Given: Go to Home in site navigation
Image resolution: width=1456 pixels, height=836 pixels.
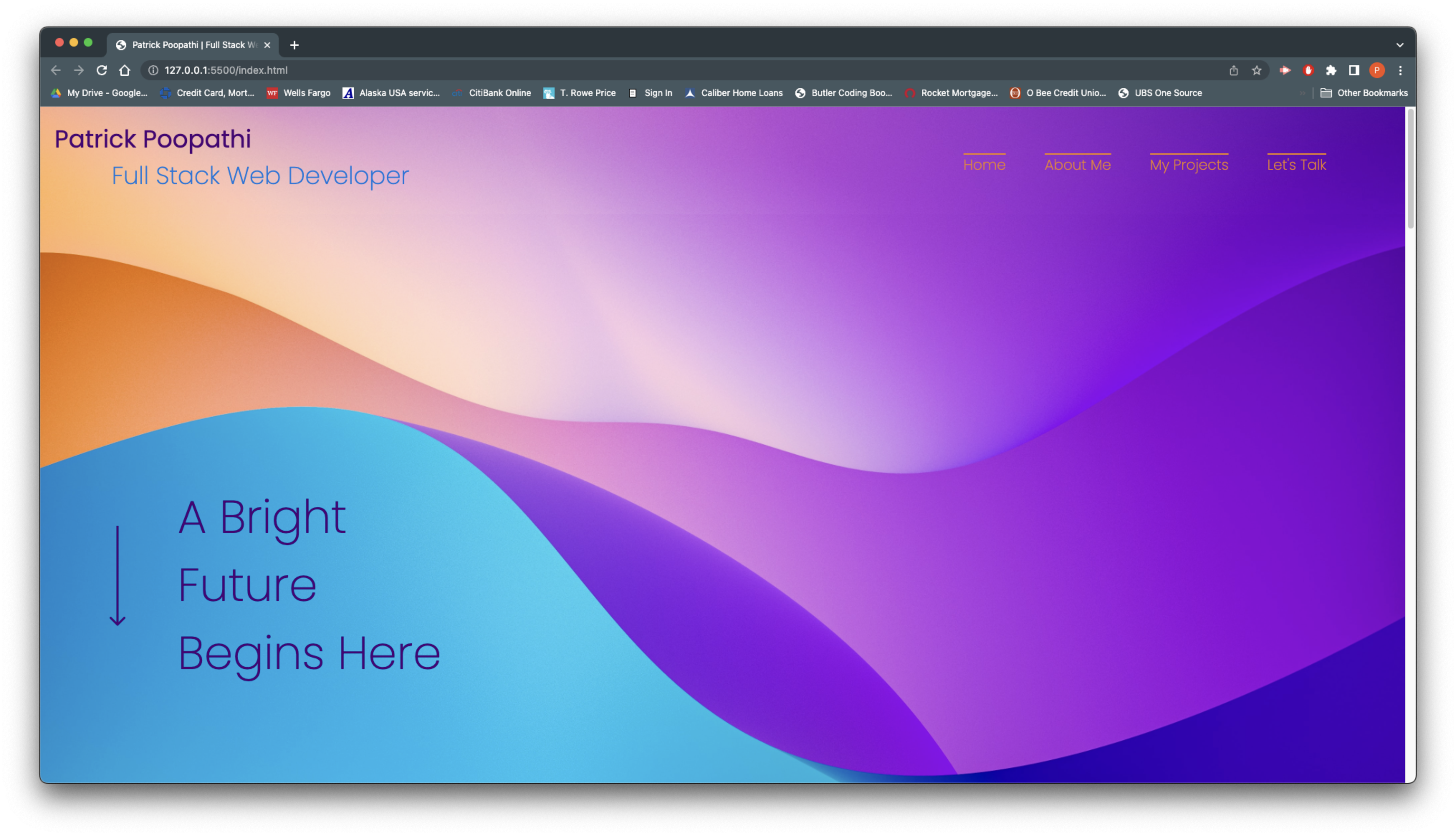Looking at the screenshot, I should coord(984,165).
